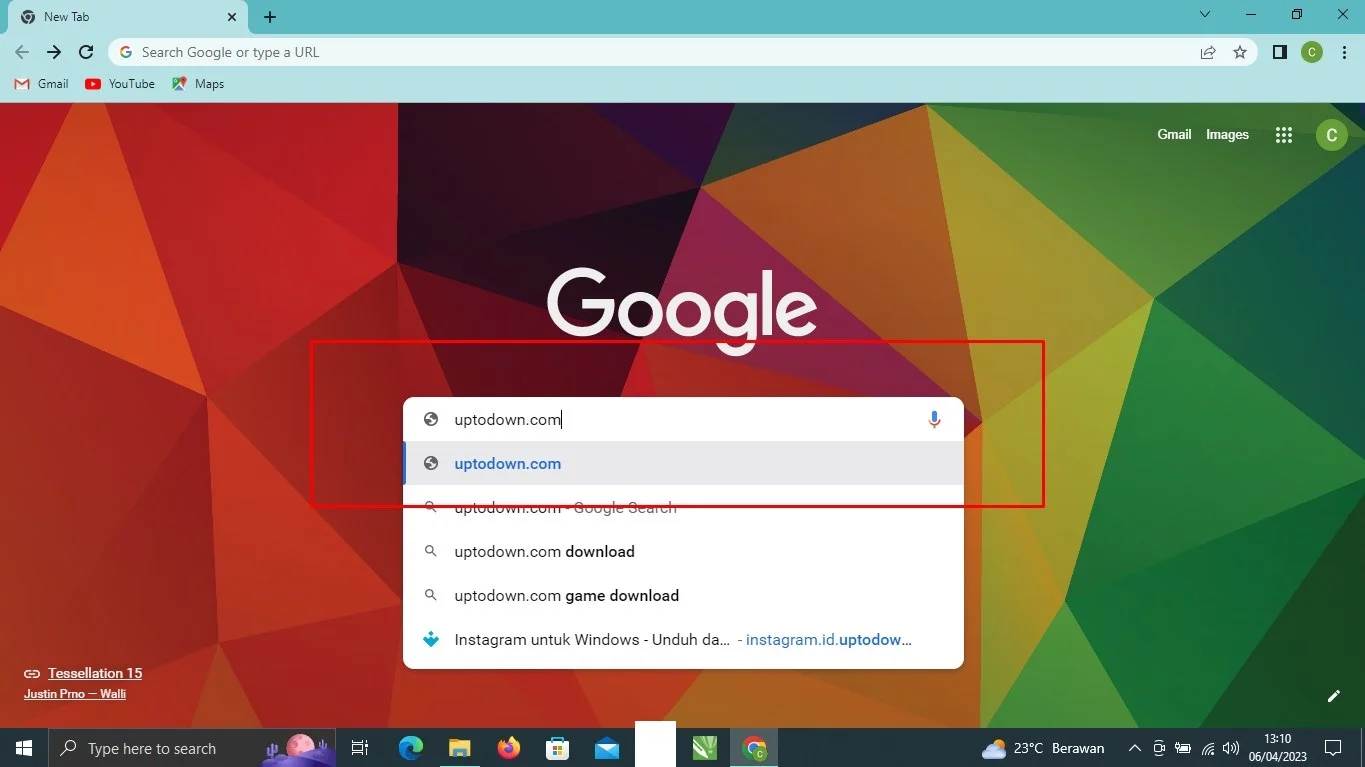This screenshot has height=767, width=1365.
Task: Reload the current page
Action: [x=86, y=52]
